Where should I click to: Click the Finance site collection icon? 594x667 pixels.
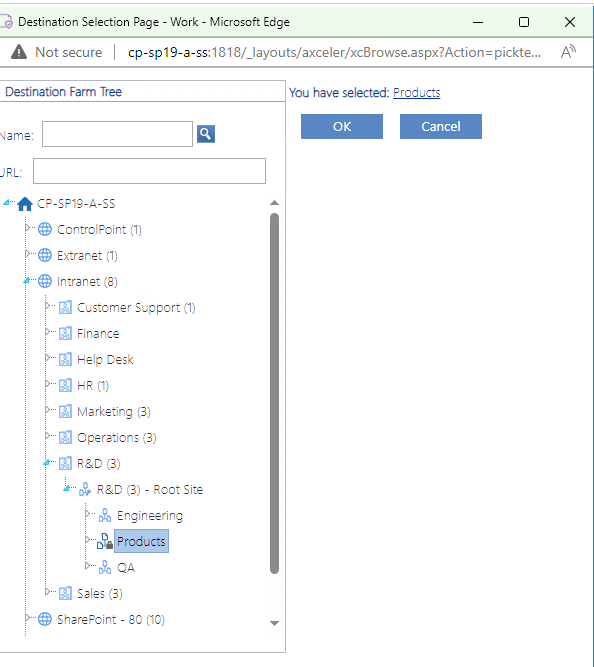[65, 333]
